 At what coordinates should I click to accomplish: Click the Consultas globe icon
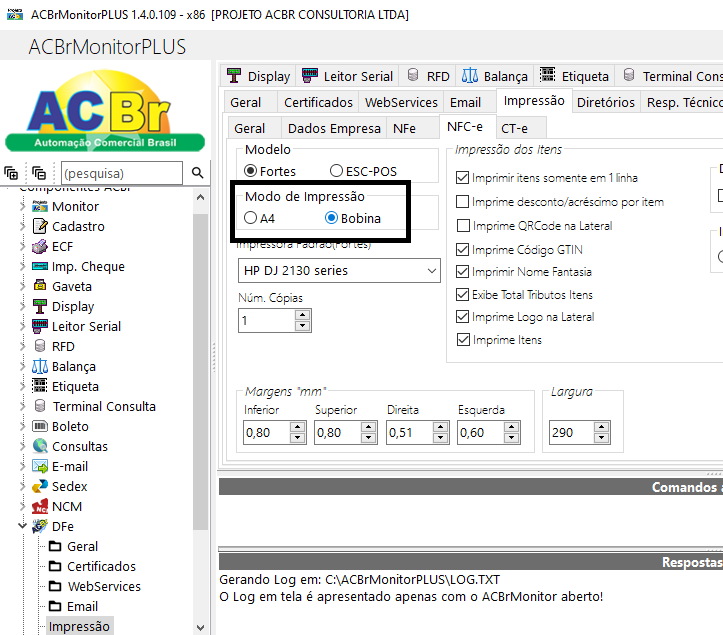pyautogui.click(x=40, y=446)
